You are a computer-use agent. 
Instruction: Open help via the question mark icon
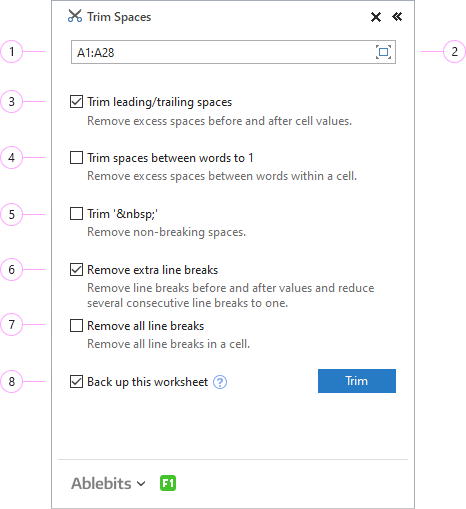pos(220,382)
